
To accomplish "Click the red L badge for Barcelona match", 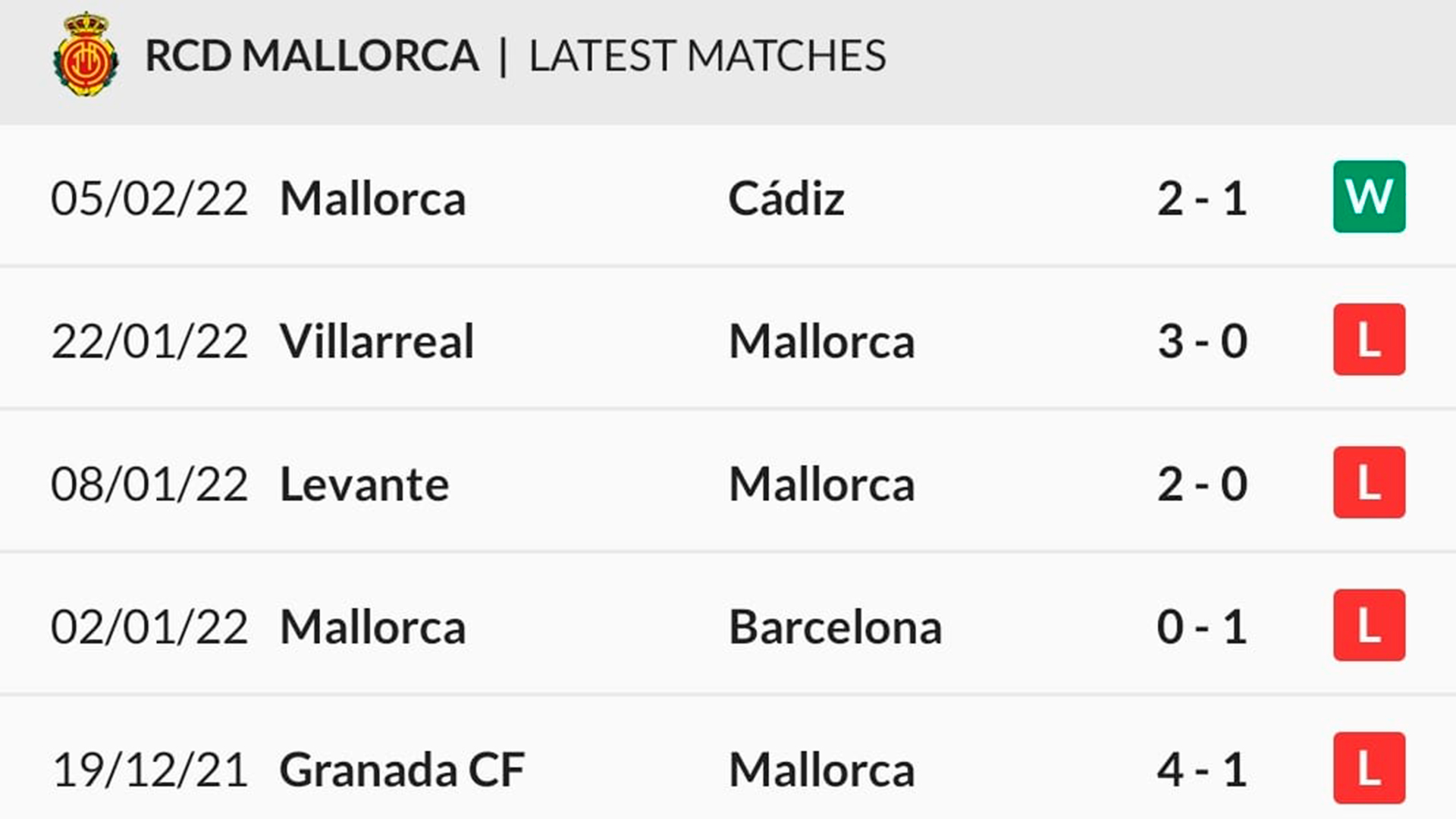I will point(1369,625).
